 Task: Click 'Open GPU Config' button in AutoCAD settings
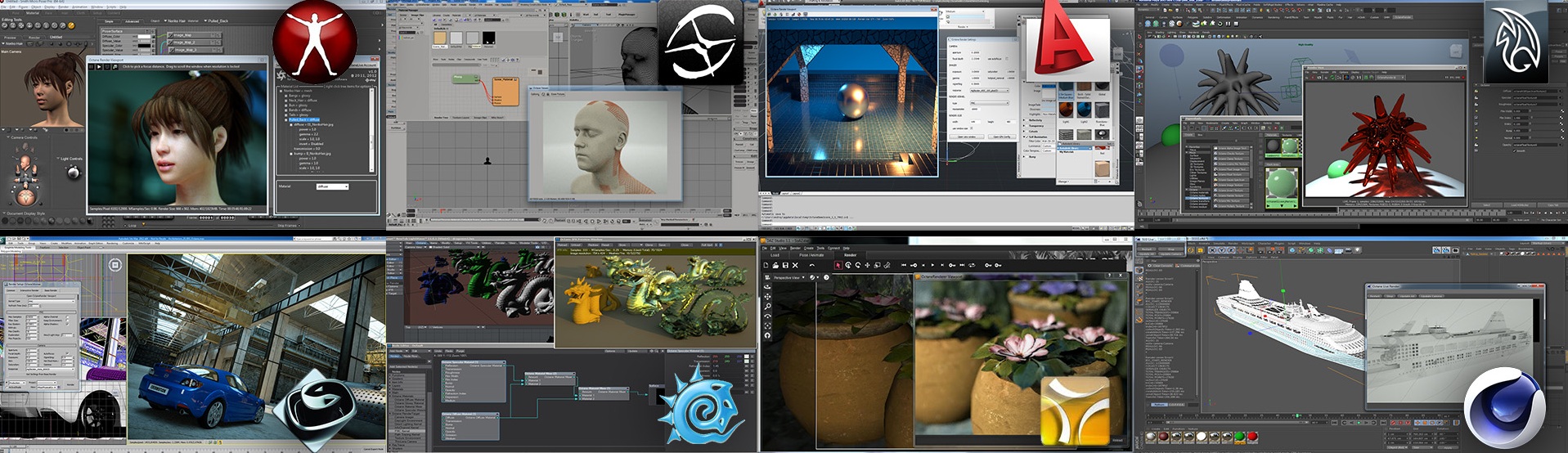tap(1002, 137)
